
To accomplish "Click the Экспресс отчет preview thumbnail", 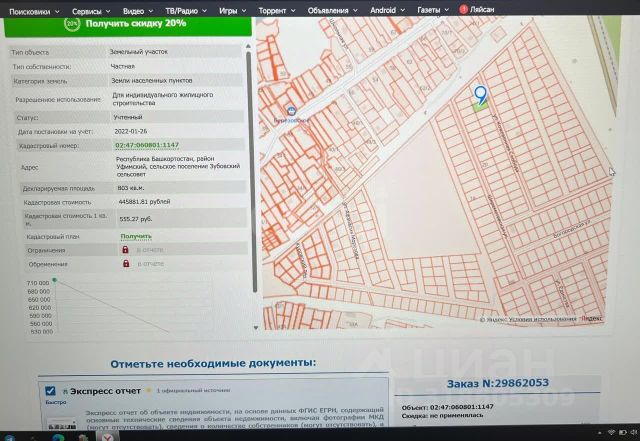I will point(62,423).
